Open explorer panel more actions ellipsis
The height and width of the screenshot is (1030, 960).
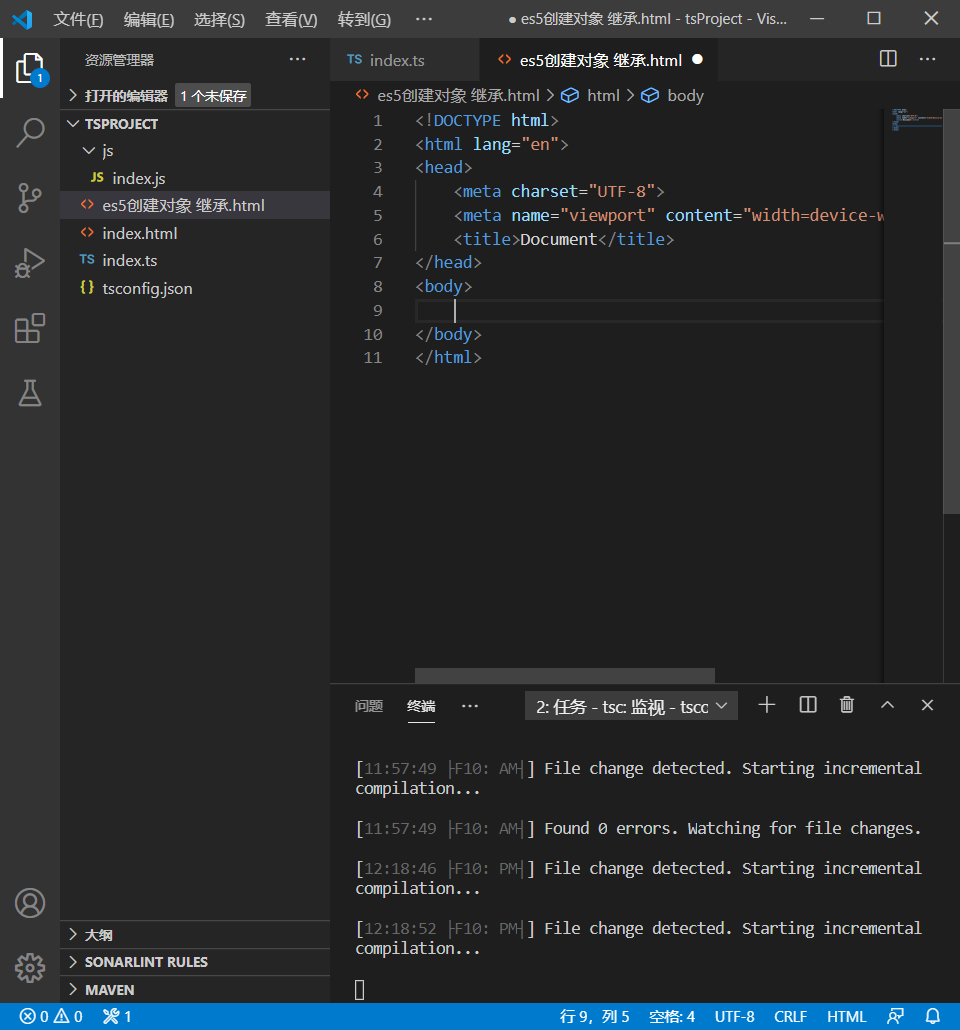[x=298, y=60]
